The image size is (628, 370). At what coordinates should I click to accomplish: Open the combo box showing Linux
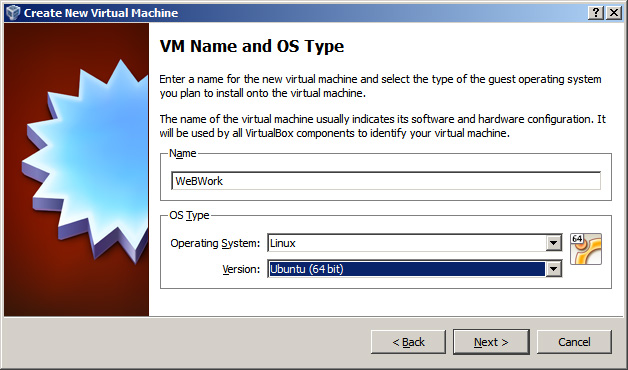pos(415,243)
